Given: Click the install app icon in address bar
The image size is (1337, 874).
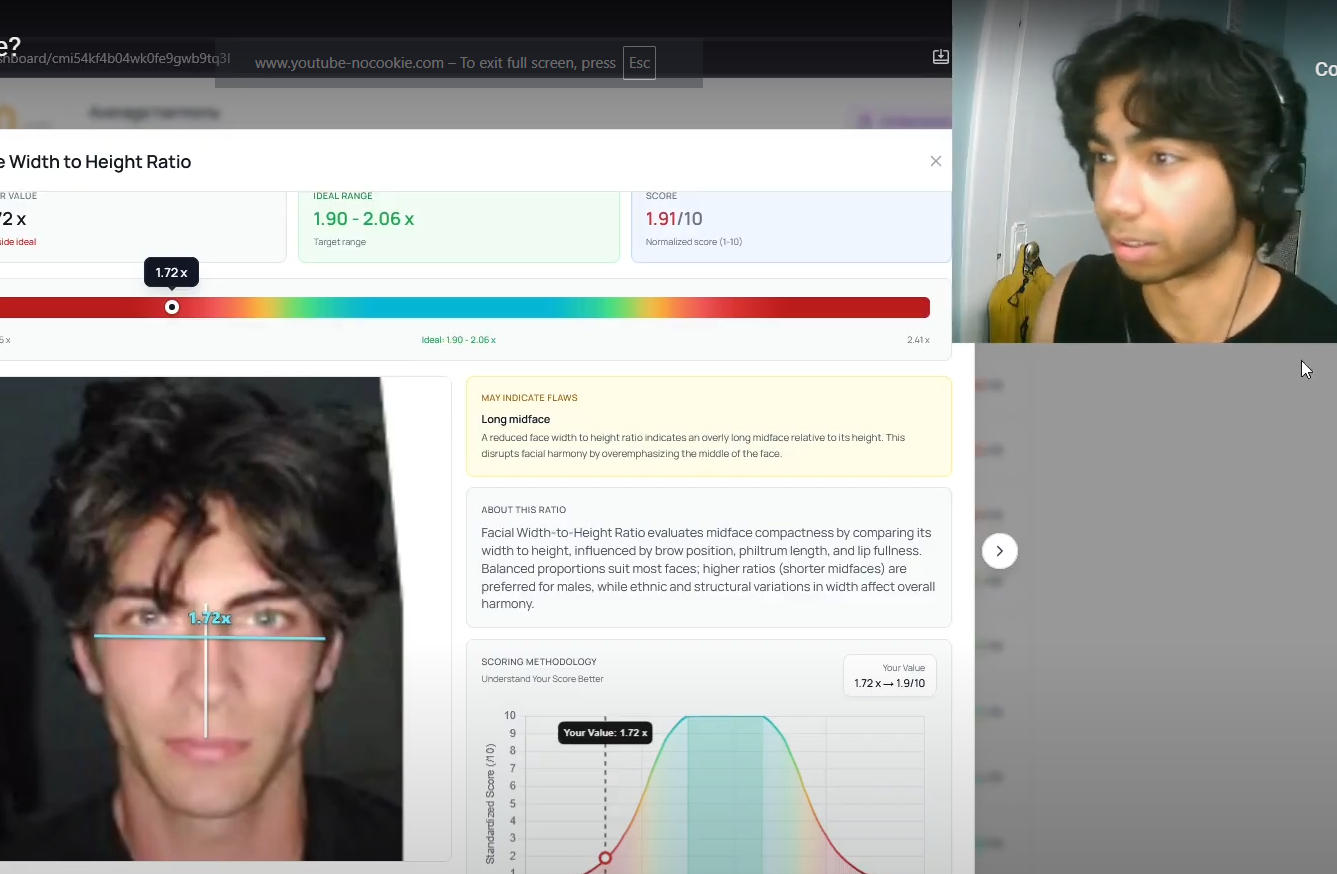Looking at the screenshot, I should point(940,57).
